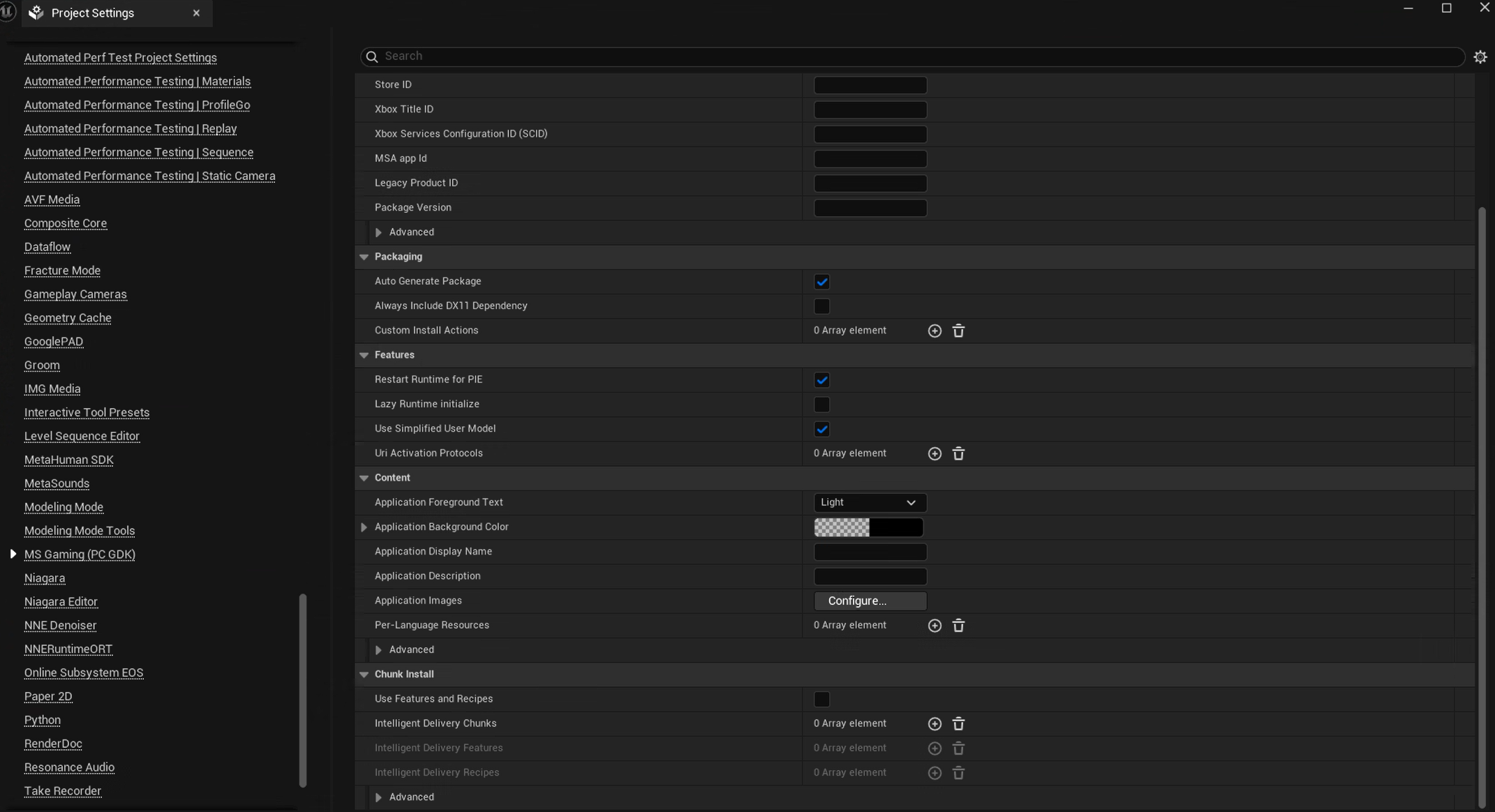This screenshot has width=1495, height=812.
Task: Collapse the Packaging section
Action: click(x=364, y=257)
